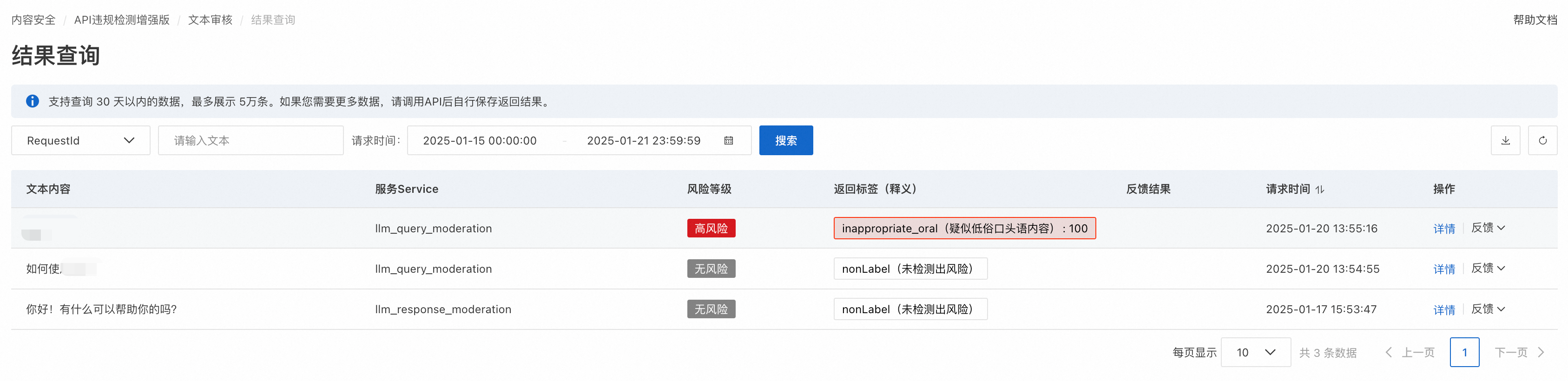Click the refresh icon button

point(1542,141)
